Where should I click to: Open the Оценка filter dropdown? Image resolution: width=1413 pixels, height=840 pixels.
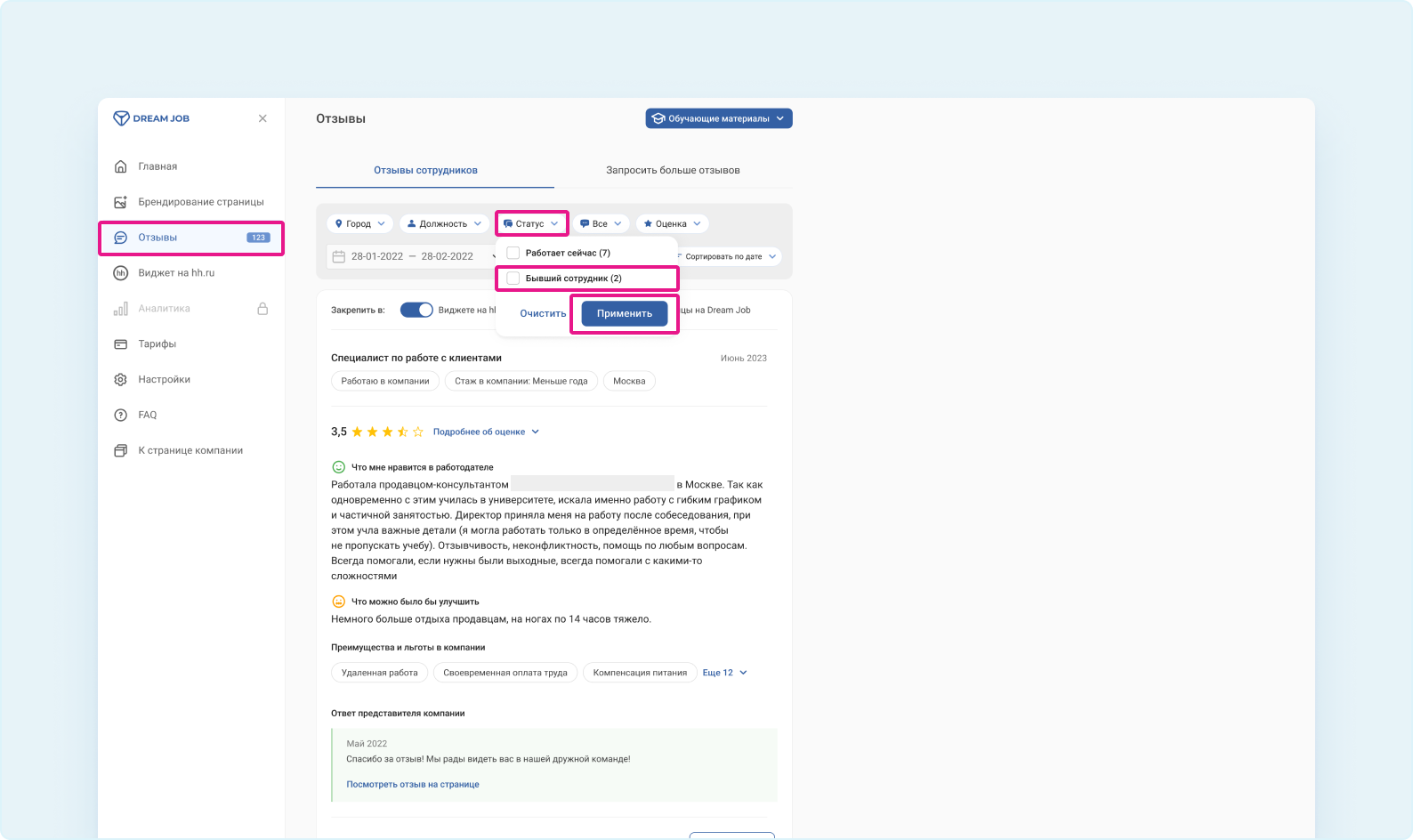coord(673,224)
